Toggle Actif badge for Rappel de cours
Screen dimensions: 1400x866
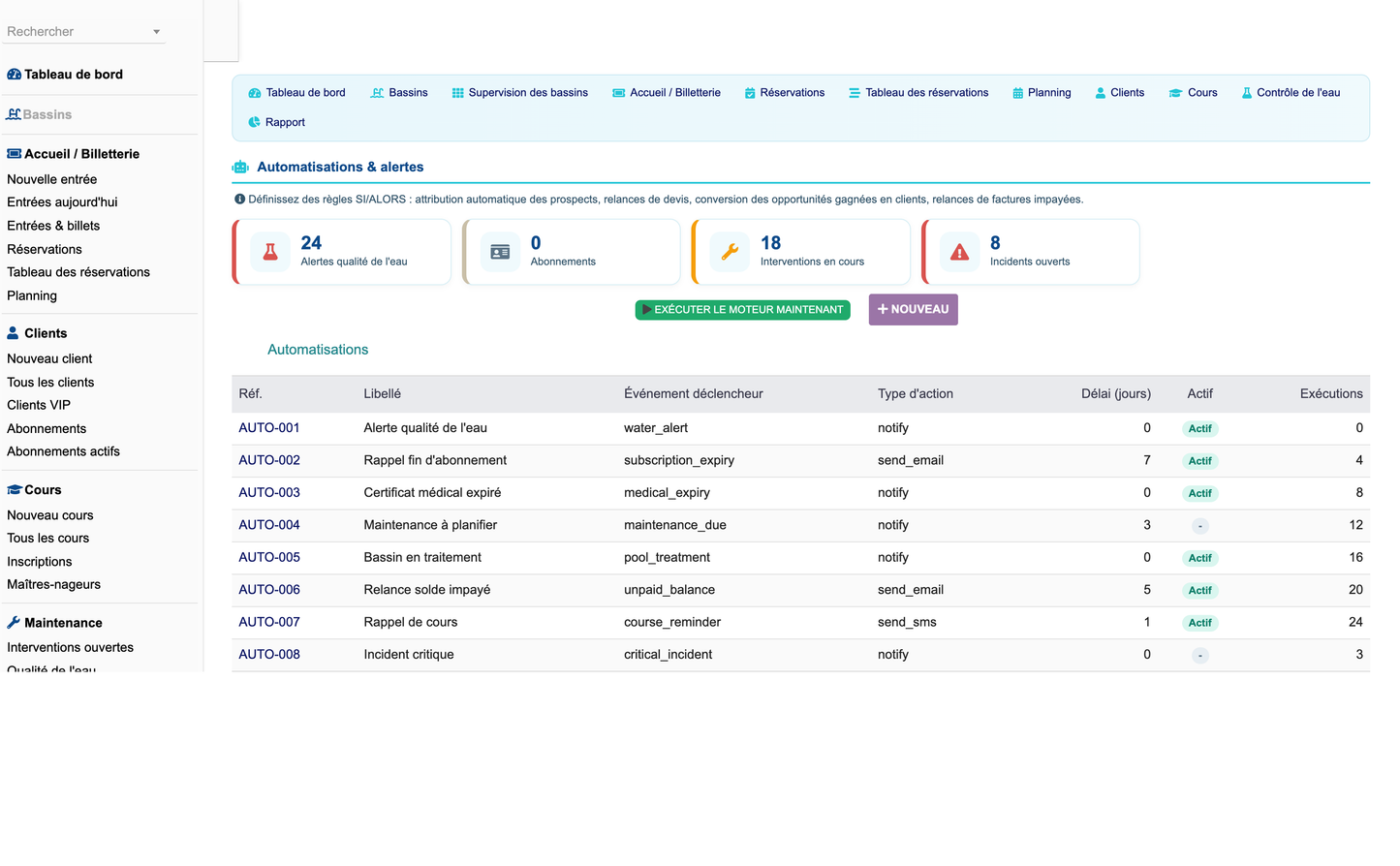[x=1200, y=623]
